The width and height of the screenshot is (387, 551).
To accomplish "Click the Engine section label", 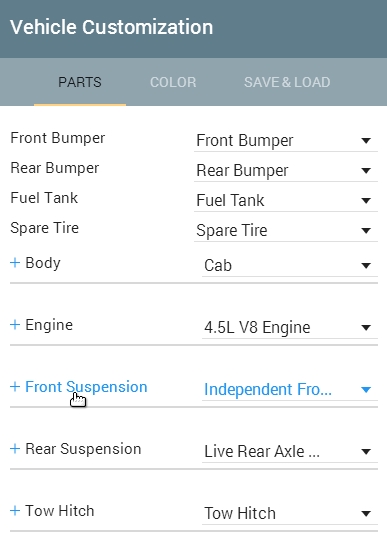I will pyautogui.click(x=49, y=325).
